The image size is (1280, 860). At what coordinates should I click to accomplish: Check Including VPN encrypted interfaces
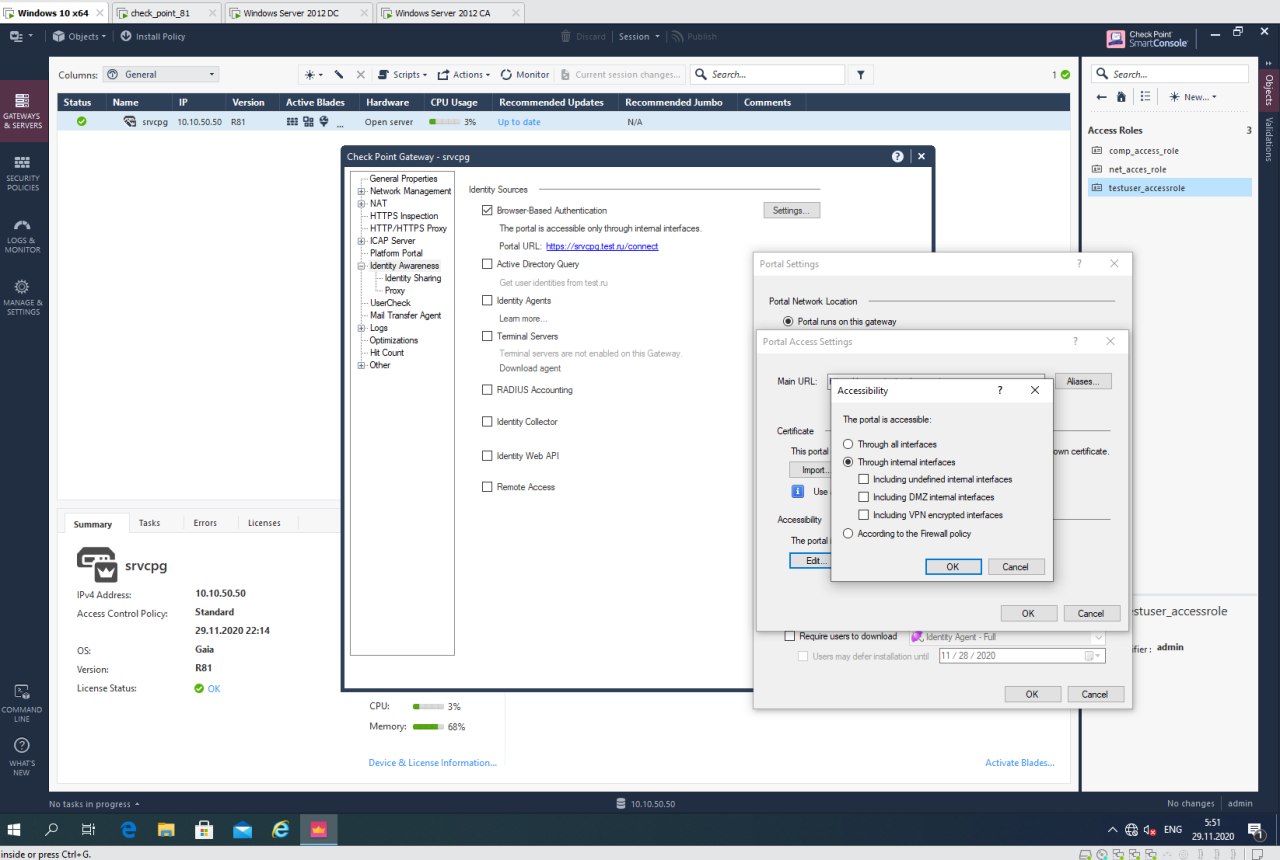864,515
